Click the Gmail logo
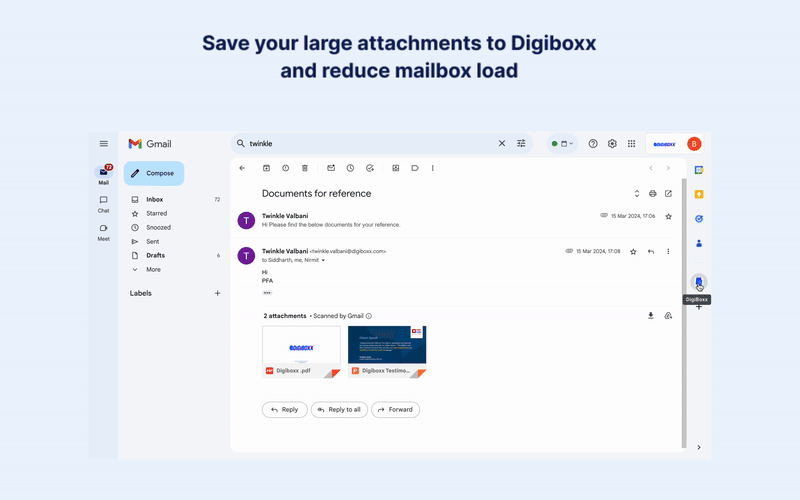 [150, 144]
